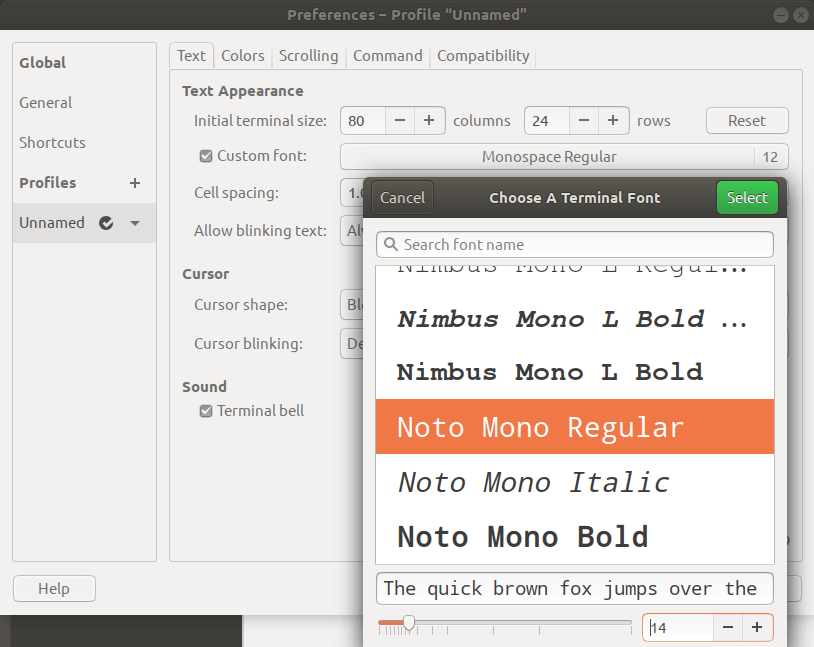This screenshot has height=647, width=814.
Task: Click Cancel in the font chooser
Action: click(x=402, y=198)
